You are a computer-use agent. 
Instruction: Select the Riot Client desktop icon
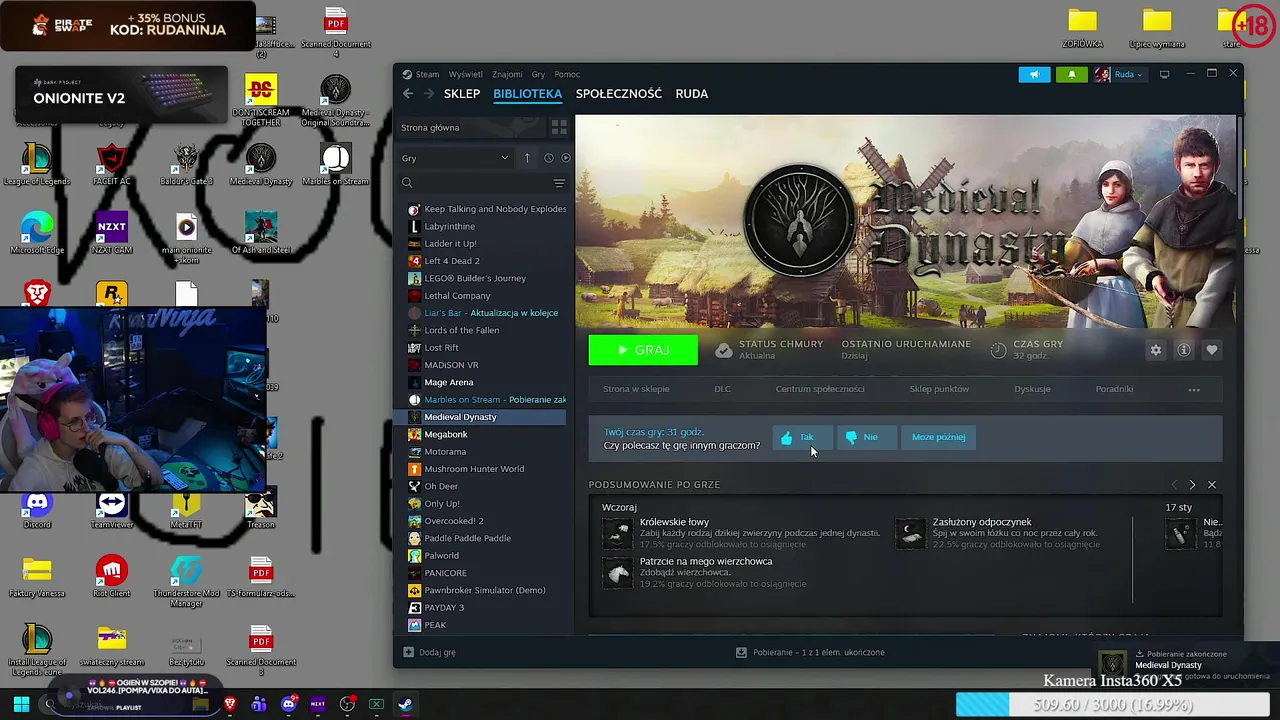[x=112, y=577]
